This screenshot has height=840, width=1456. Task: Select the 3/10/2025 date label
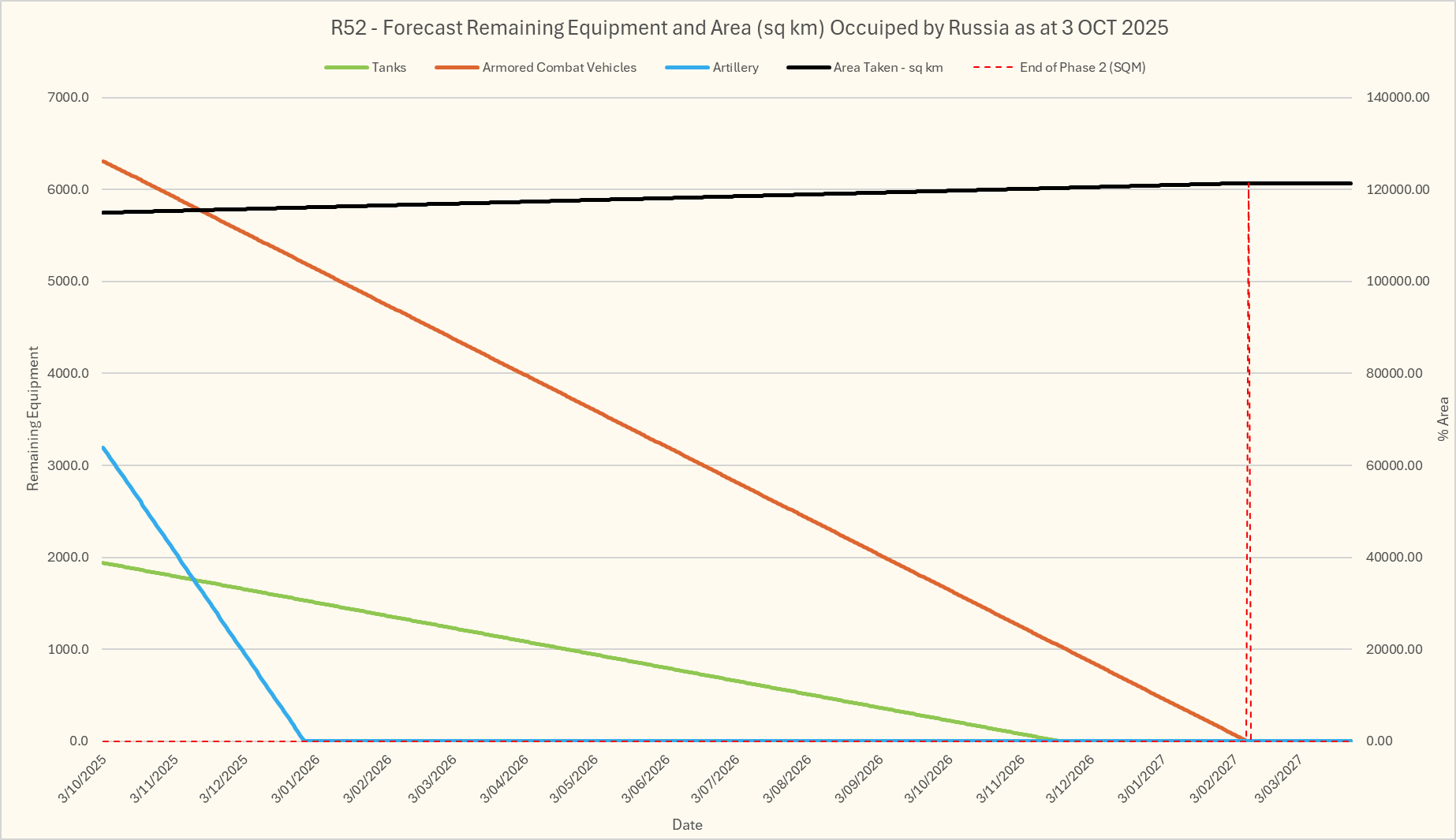coord(83,778)
